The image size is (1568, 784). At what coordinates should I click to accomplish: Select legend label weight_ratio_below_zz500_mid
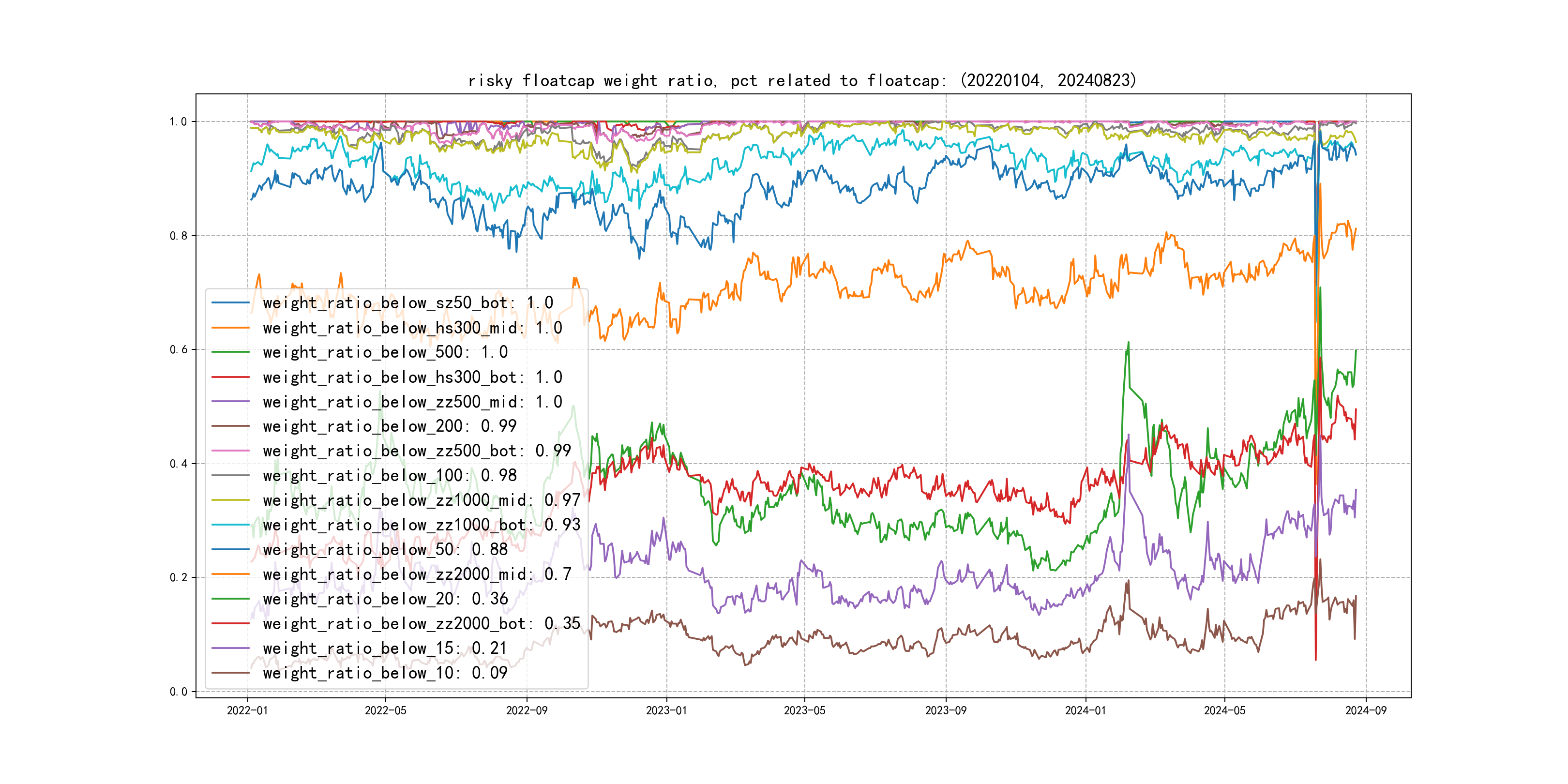tap(412, 402)
